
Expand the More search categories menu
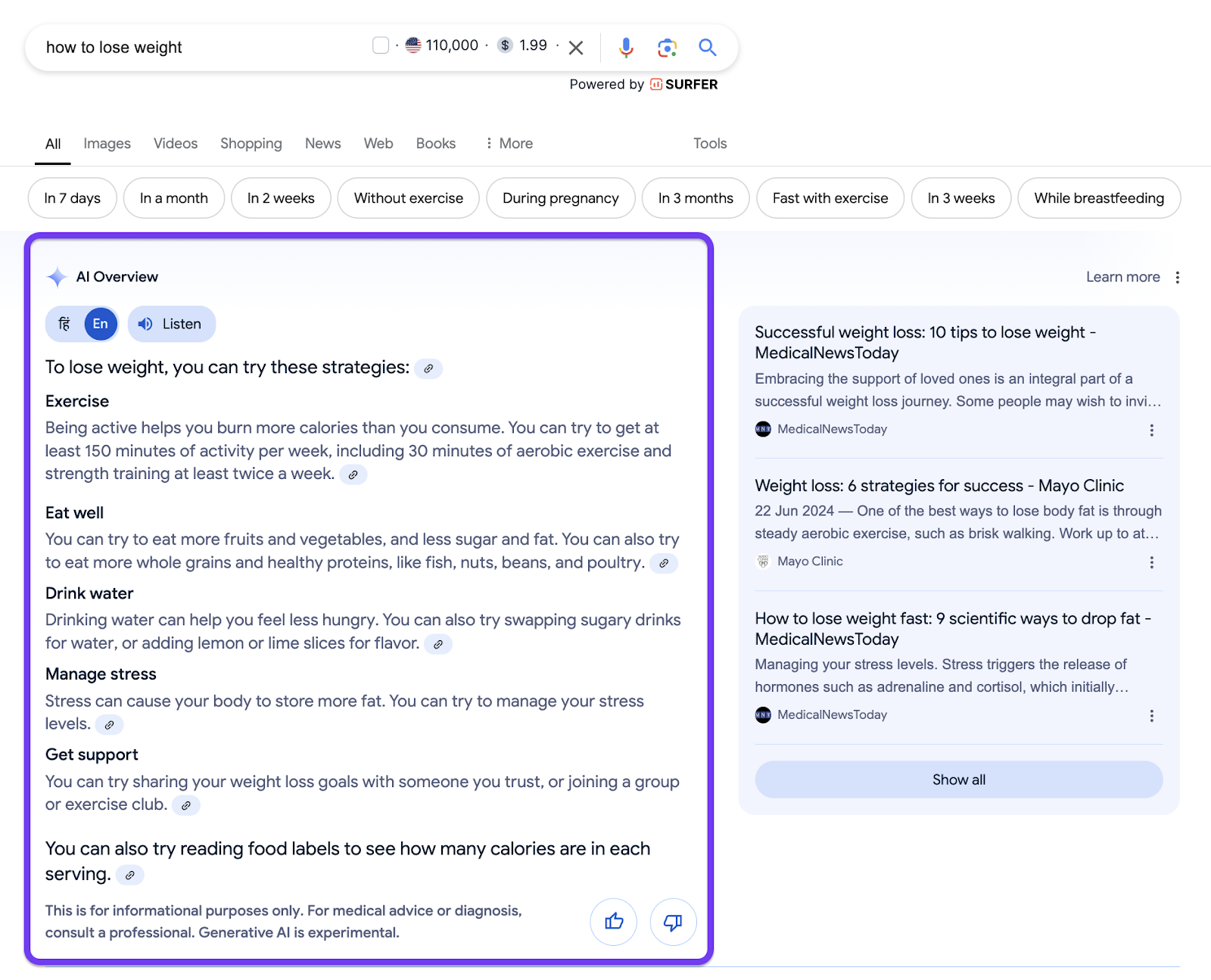(x=509, y=143)
